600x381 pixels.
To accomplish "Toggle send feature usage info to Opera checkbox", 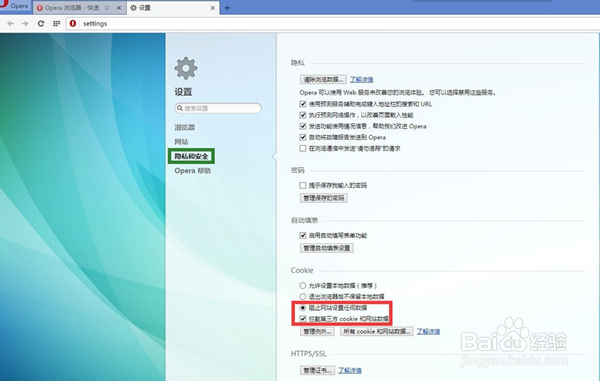I will pos(303,126).
